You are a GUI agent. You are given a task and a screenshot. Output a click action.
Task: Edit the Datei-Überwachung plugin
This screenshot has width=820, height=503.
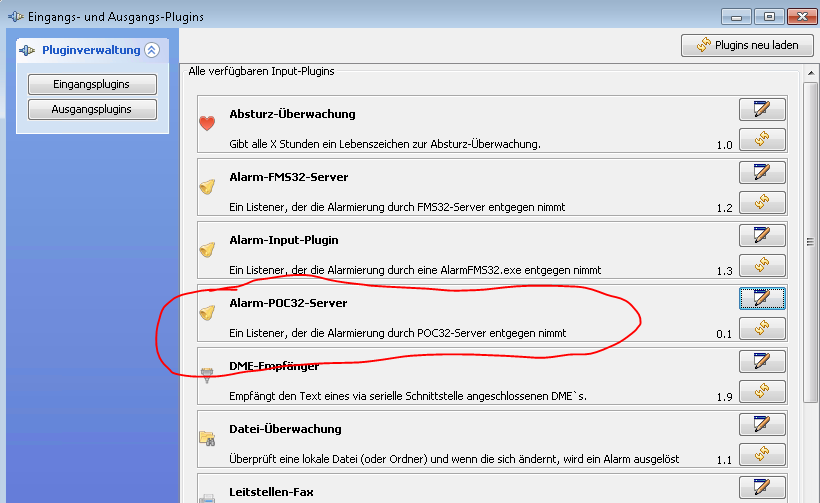coord(762,424)
